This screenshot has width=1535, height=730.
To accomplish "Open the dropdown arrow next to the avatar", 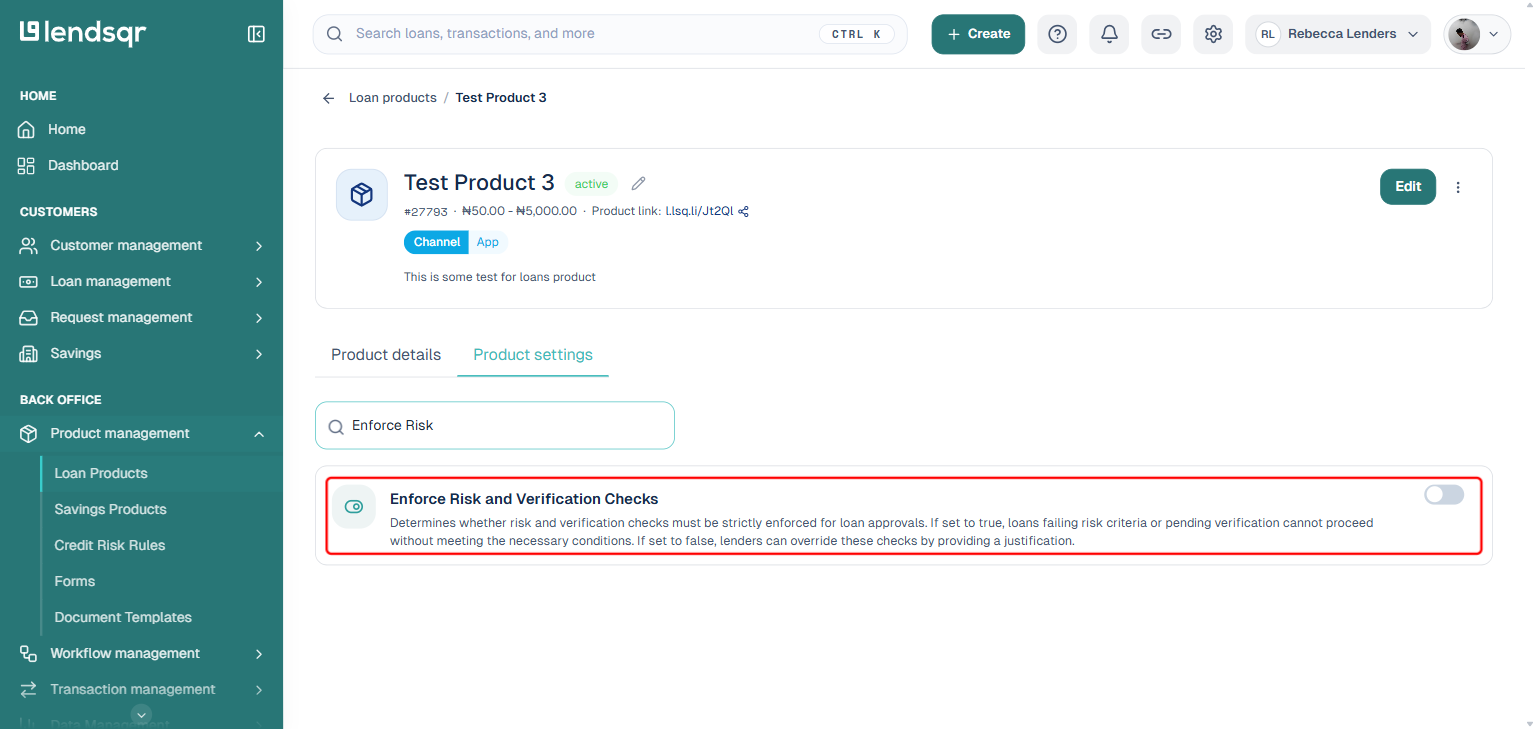I will tap(1494, 34).
